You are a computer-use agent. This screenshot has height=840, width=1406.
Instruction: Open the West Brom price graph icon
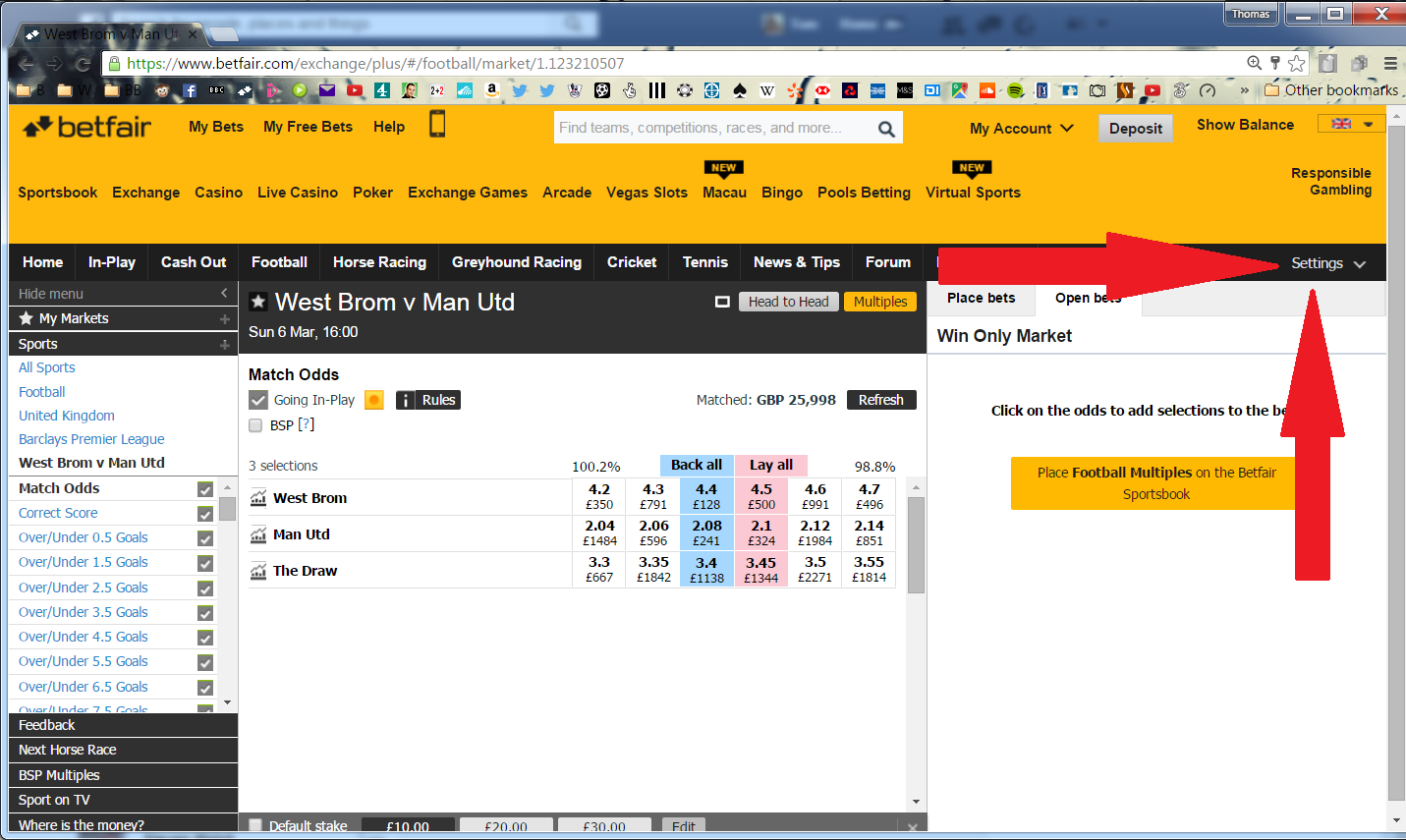(x=258, y=498)
